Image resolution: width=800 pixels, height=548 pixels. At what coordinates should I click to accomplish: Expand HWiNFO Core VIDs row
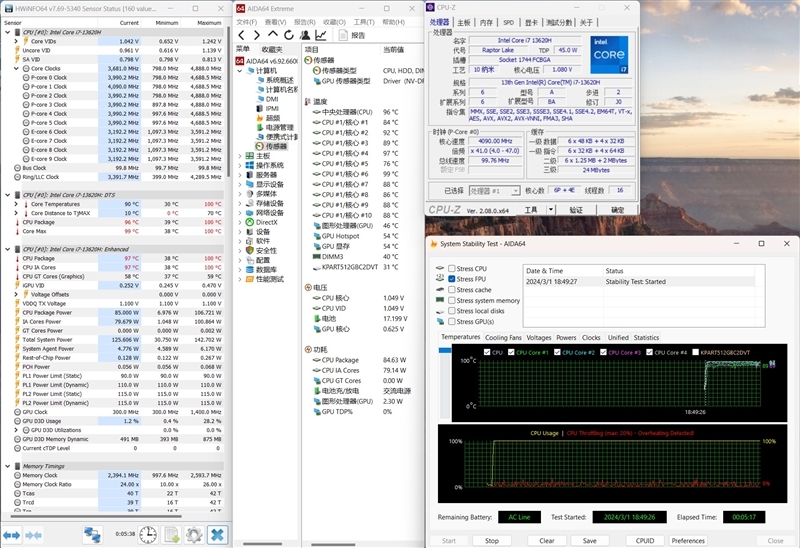(x=16, y=41)
